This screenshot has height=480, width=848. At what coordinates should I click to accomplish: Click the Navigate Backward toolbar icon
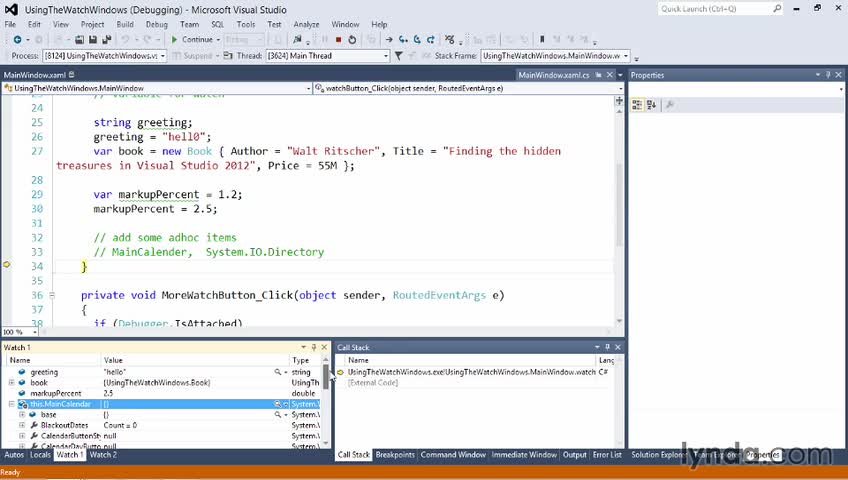[x=17, y=39]
